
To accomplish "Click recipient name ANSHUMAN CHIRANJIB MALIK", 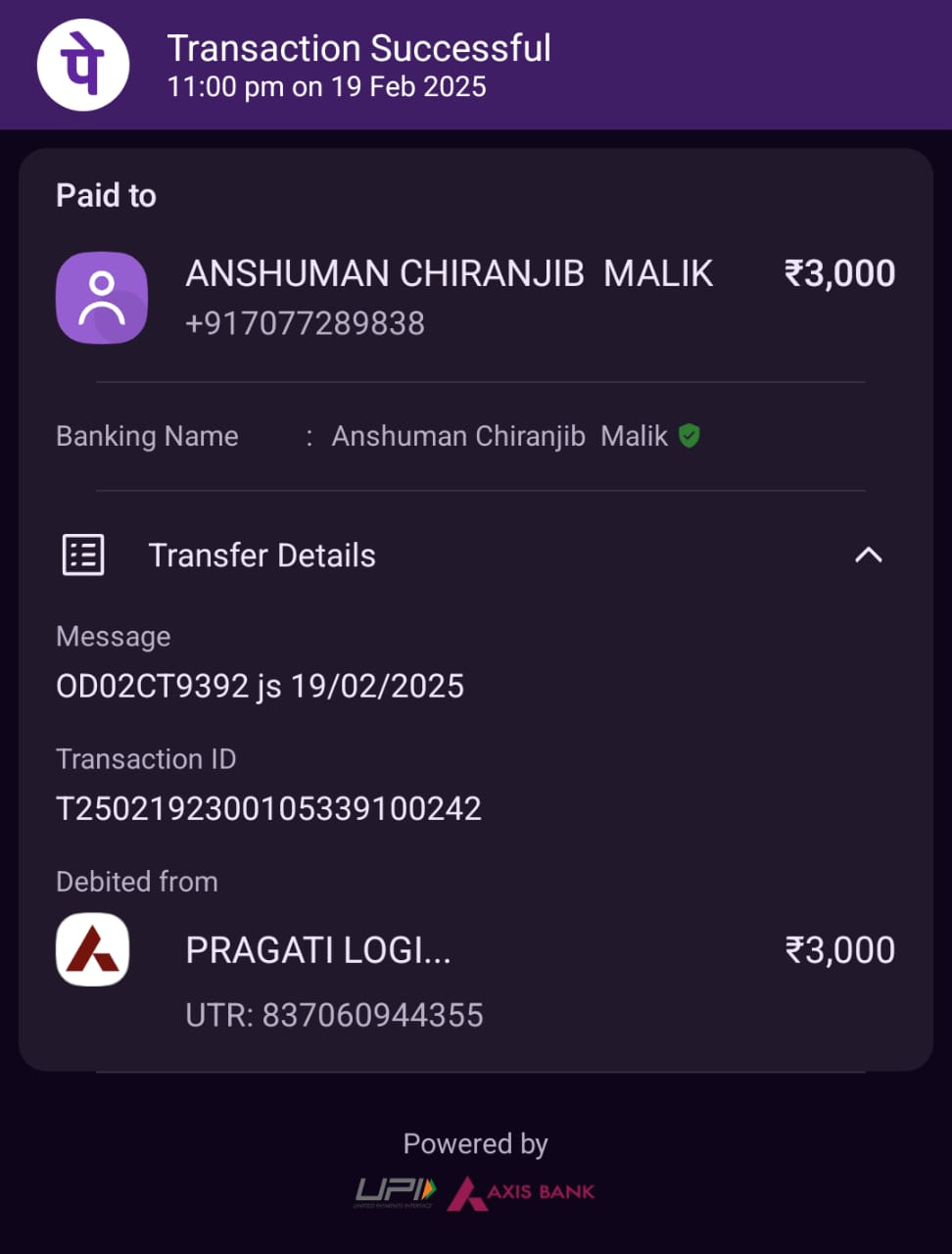I will point(450,273).
